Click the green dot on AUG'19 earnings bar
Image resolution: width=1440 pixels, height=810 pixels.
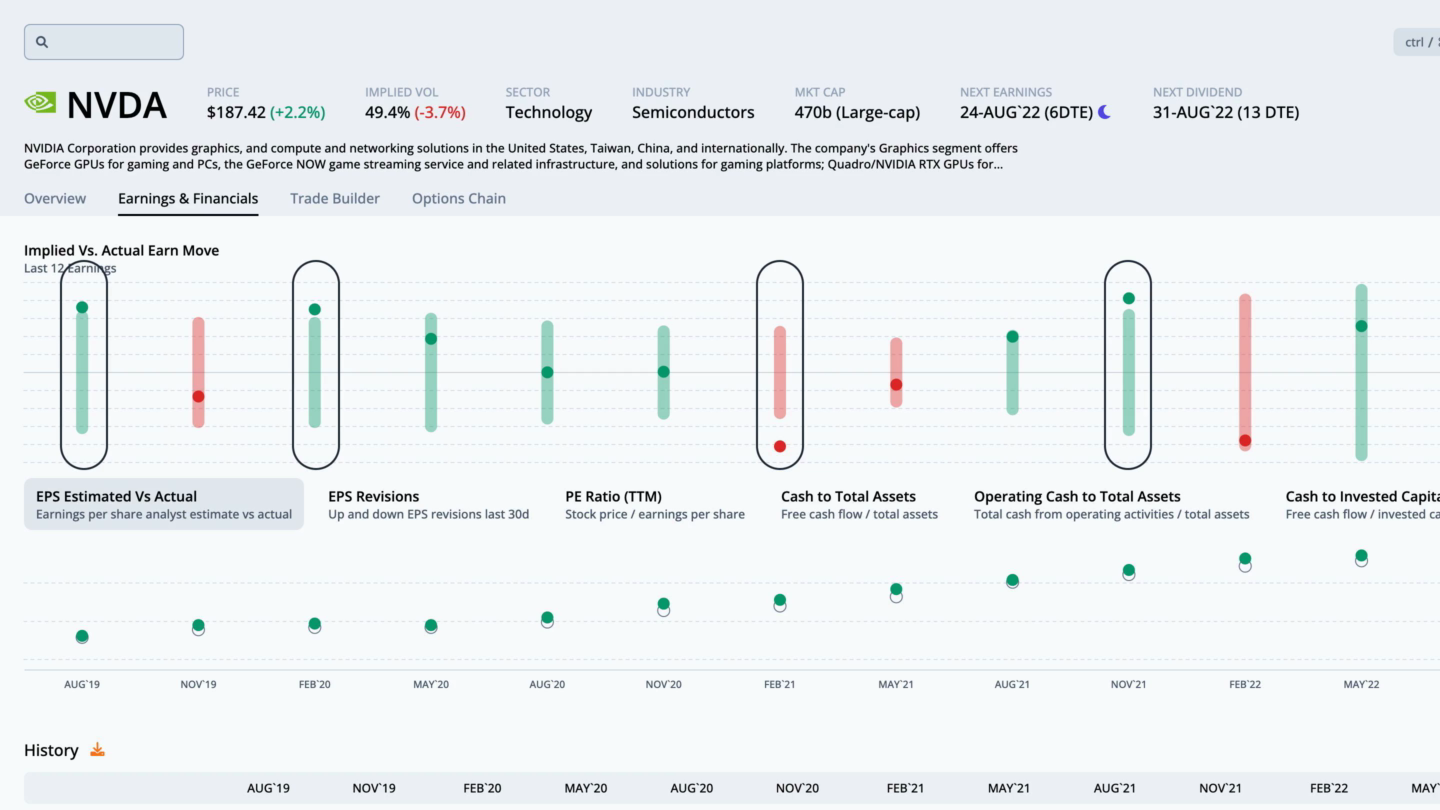pos(82,307)
